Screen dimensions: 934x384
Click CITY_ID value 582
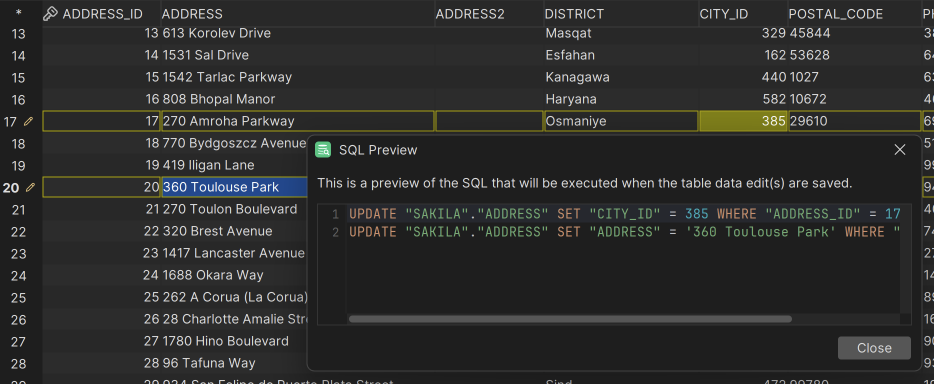[x=743, y=99]
